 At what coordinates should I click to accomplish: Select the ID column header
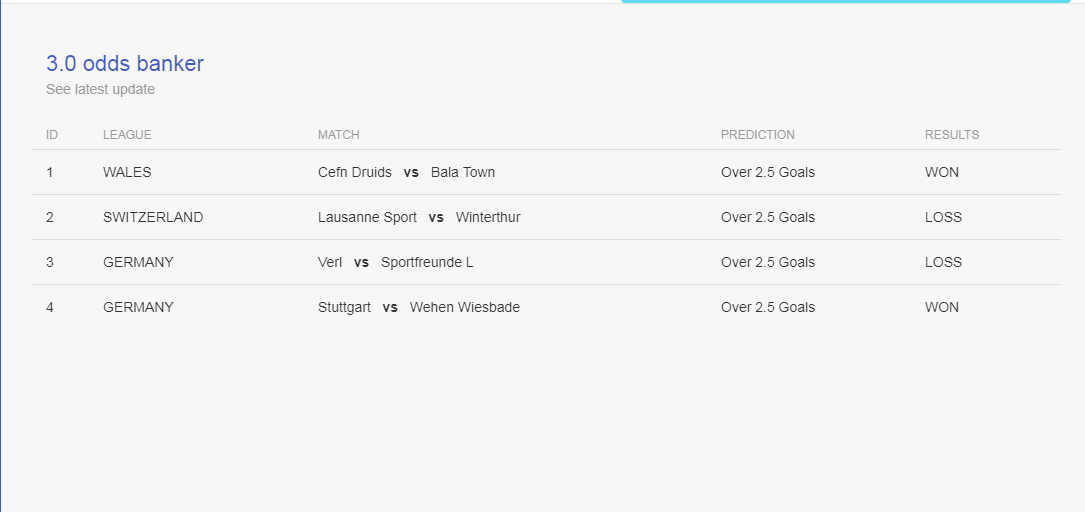52,135
